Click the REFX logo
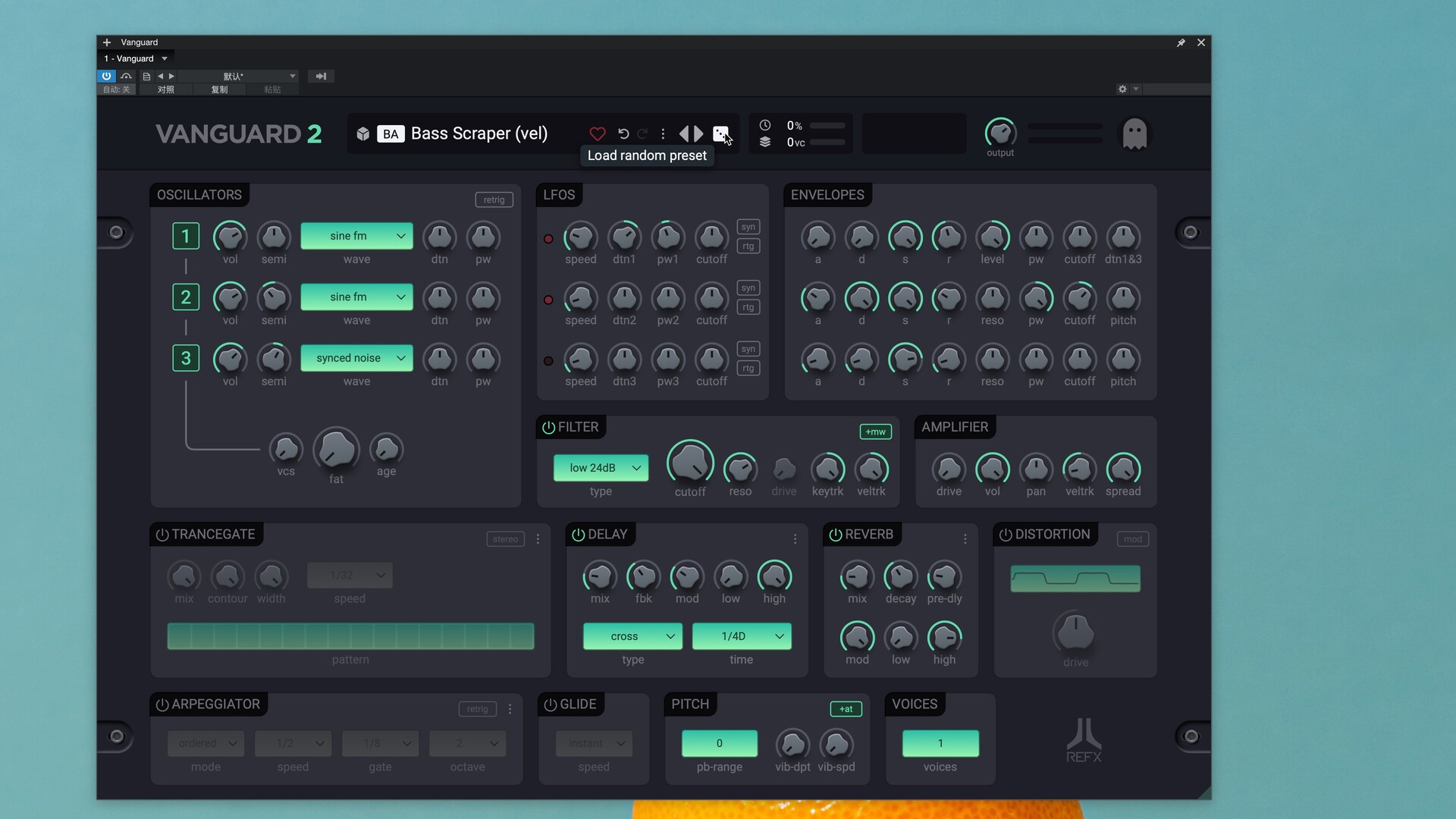 (1084, 740)
